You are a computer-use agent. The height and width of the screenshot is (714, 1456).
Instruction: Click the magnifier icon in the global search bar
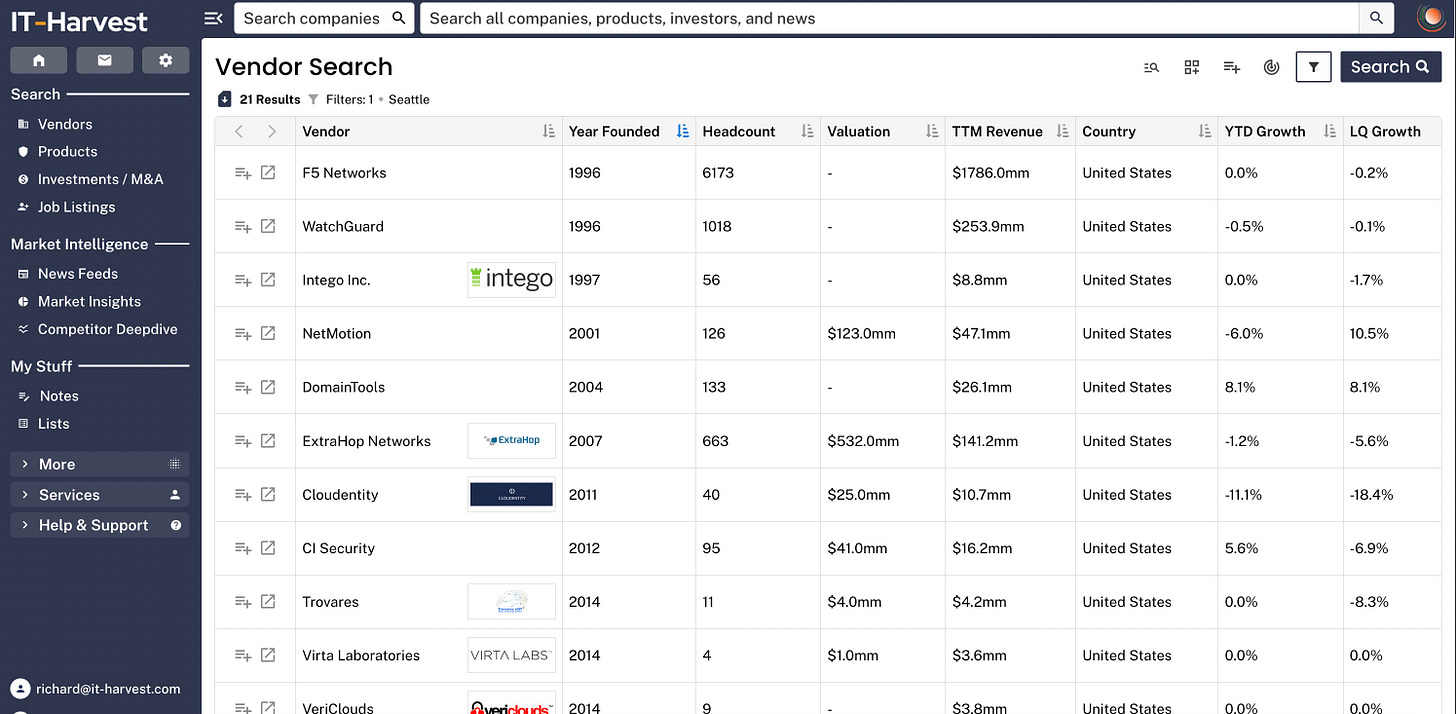click(x=1376, y=18)
